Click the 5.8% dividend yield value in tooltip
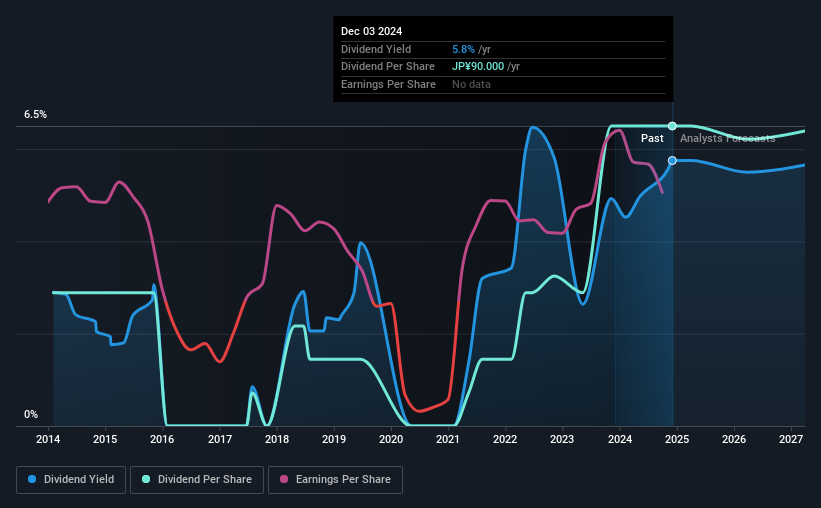 [463, 49]
